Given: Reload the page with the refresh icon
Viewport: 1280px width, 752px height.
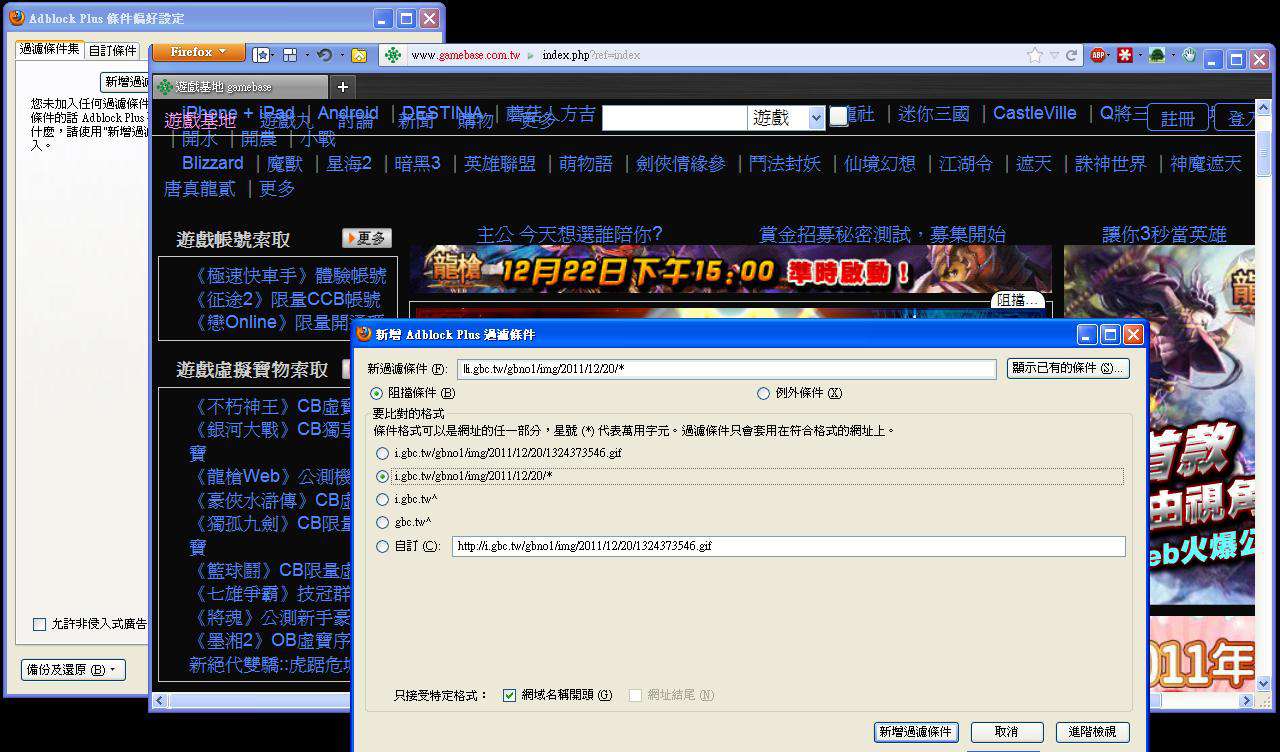Looking at the screenshot, I should 1071,55.
